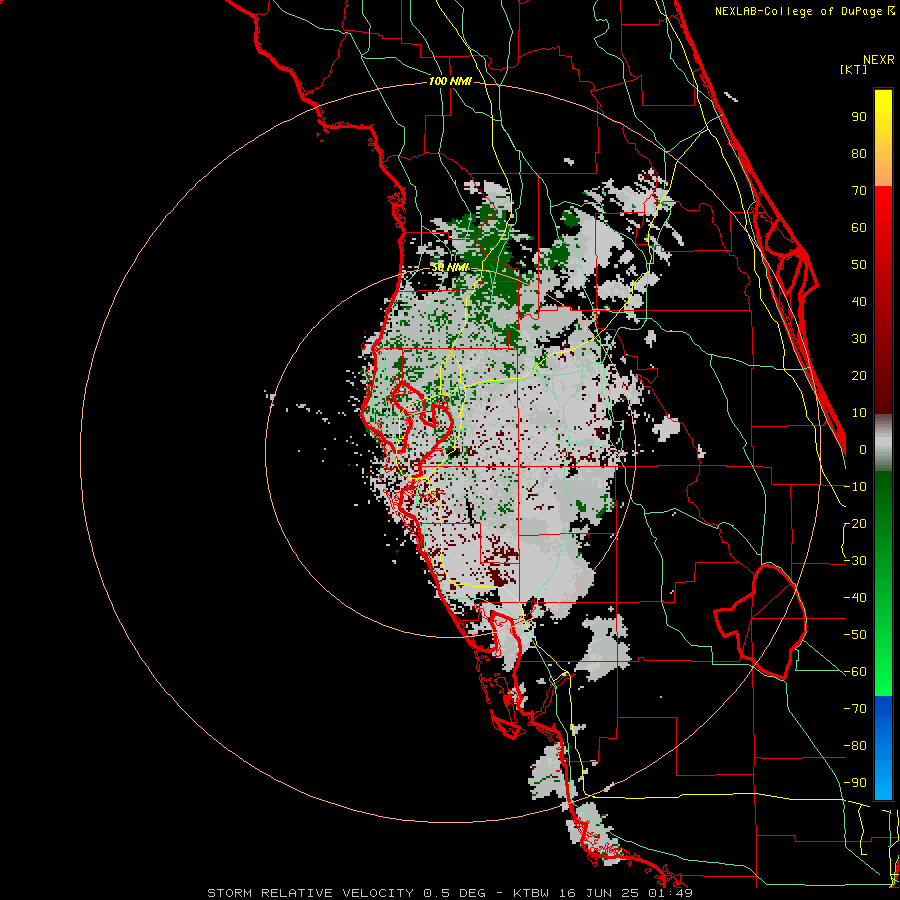Select the -80 value on the scale
Image resolution: width=900 pixels, height=900 pixels.
(855, 746)
